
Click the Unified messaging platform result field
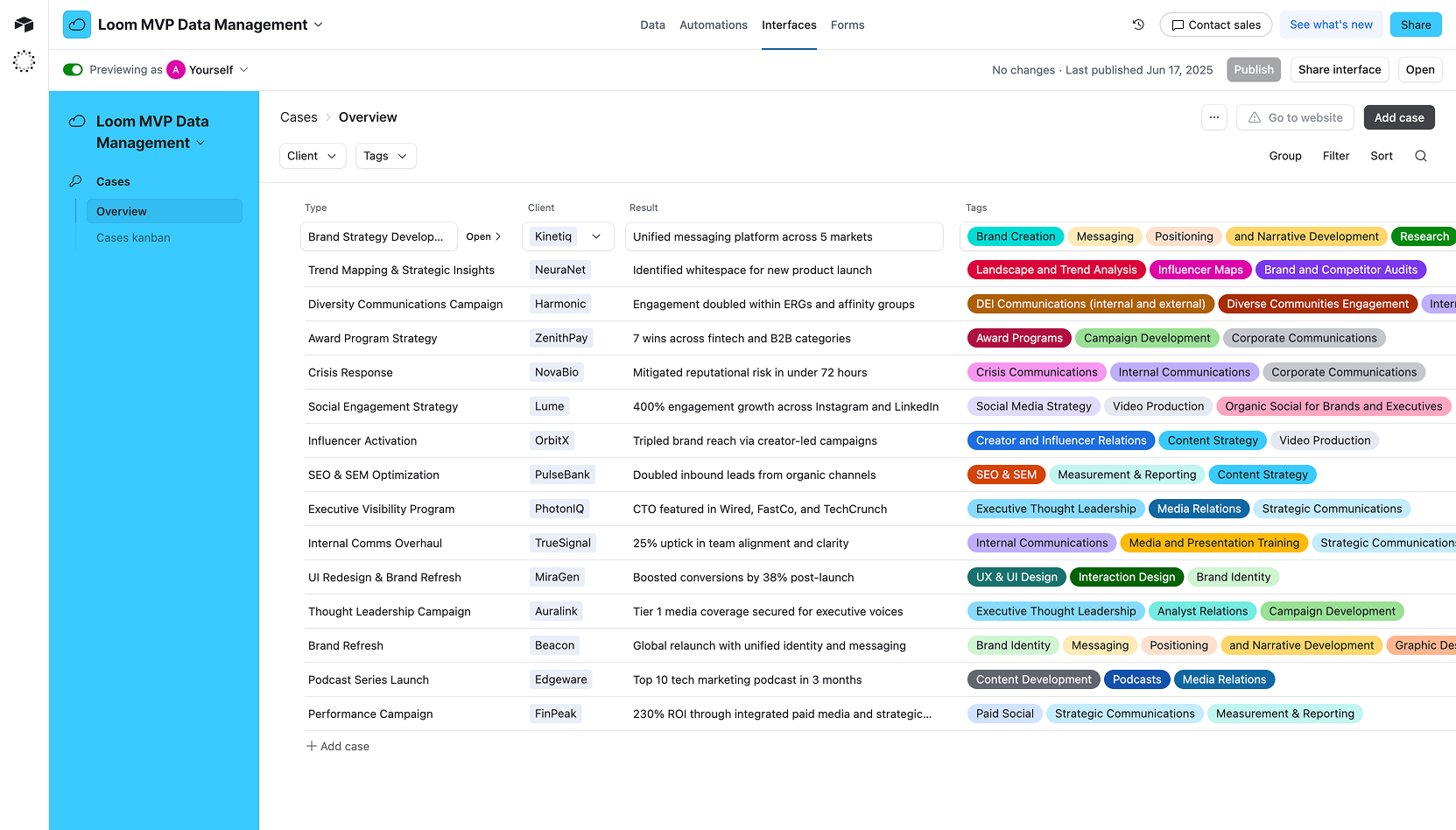pyautogui.click(x=784, y=236)
